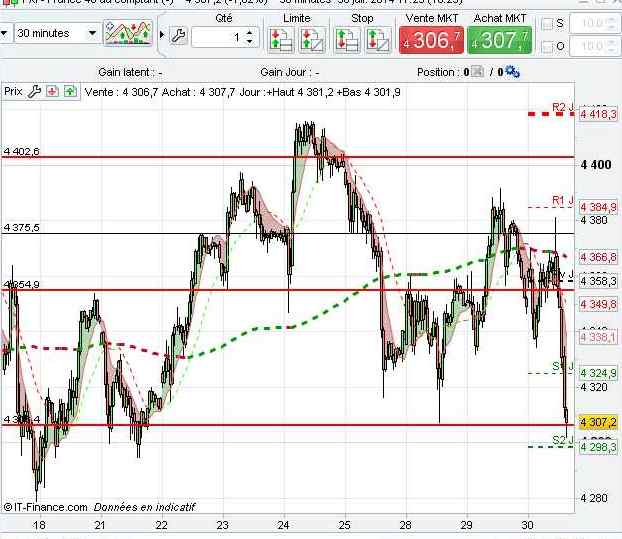Viewport: 622px width, 539px height.
Task: Open Prix panel wrench settings
Action: point(34,92)
